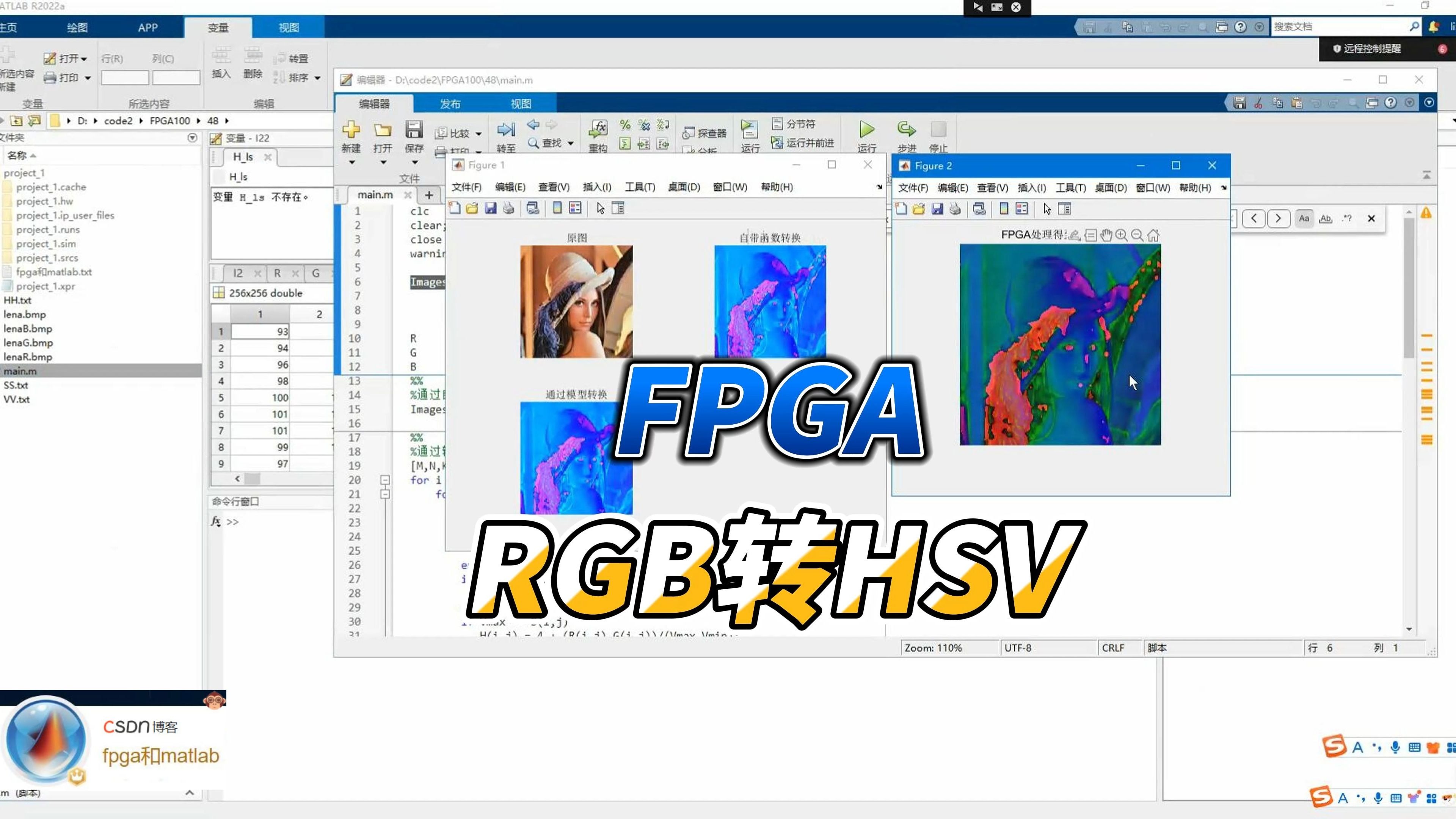Image resolution: width=1456 pixels, height=819 pixels.
Task: Click the restore view home icon in Figure 2
Action: click(1153, 235)
